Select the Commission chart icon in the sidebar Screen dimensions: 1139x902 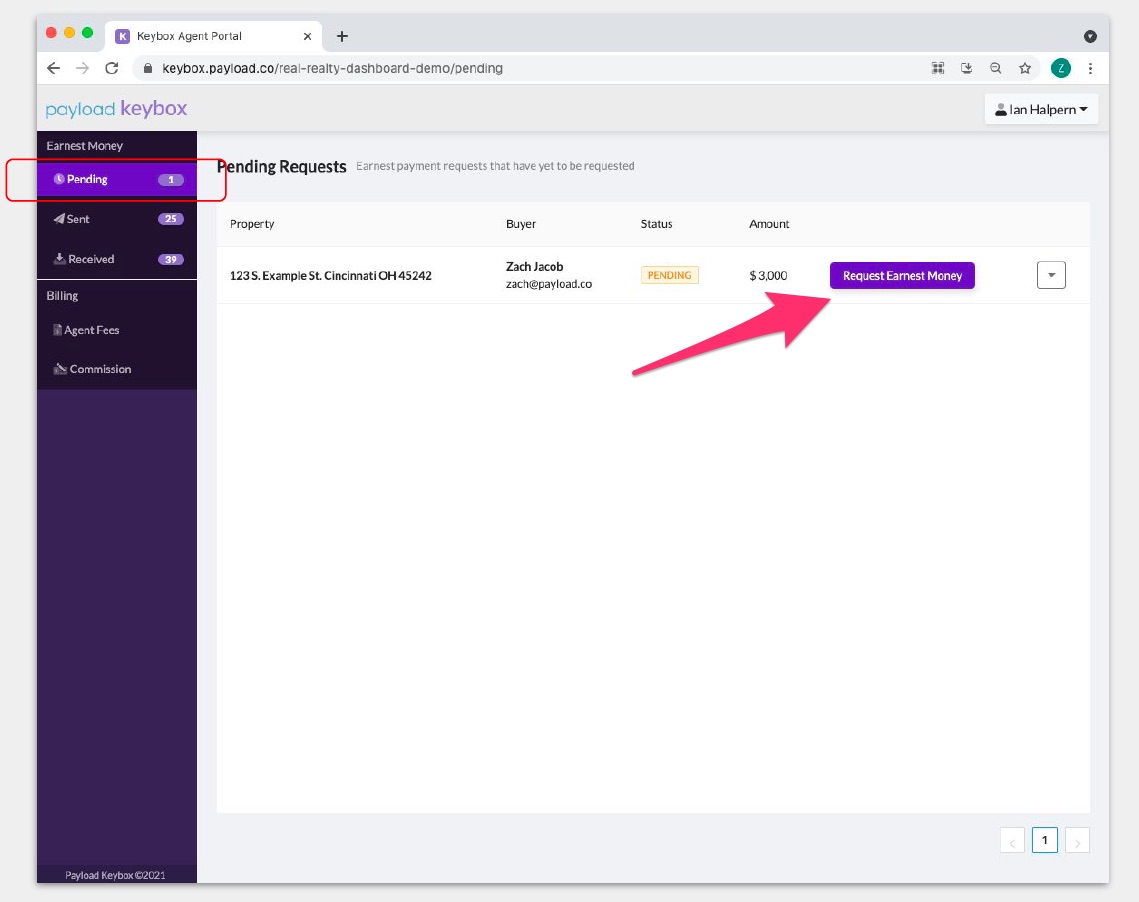coord(59,368)
